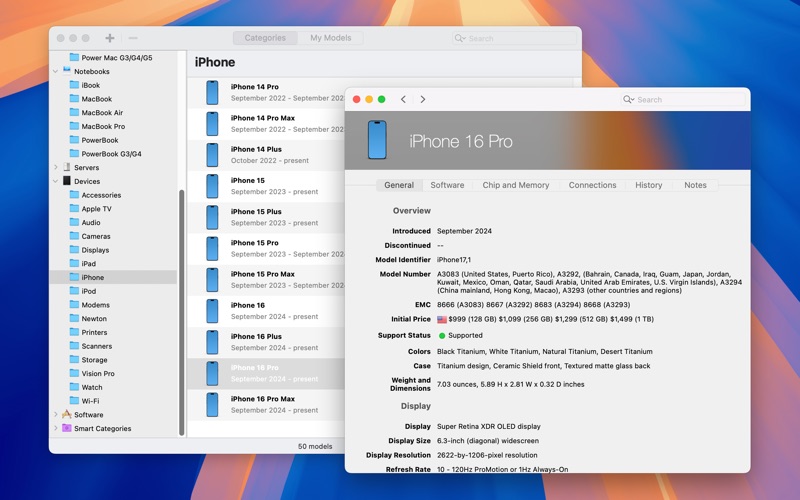Open the History tab

[648, 185]
